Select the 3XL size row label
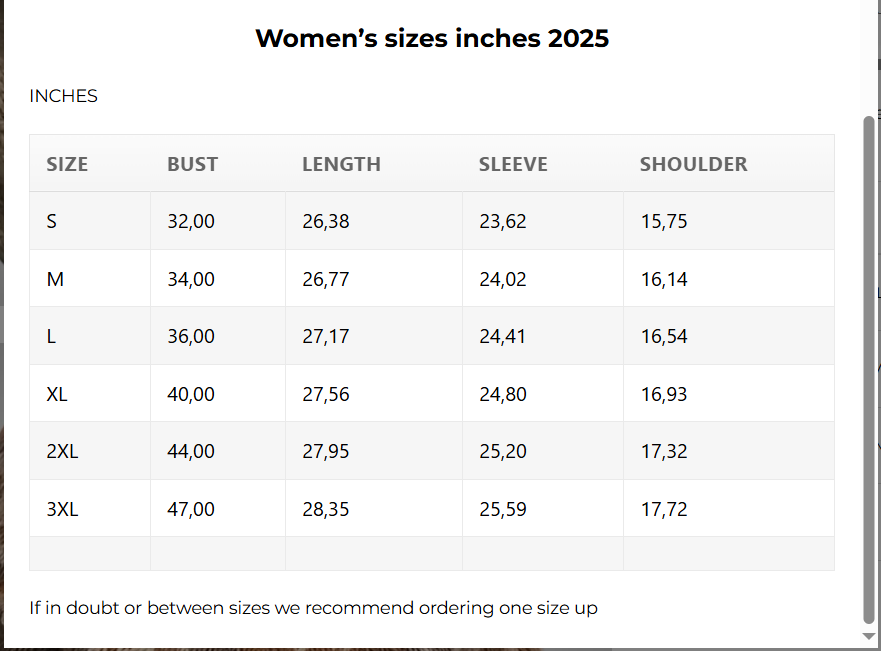 tap(62, 509)
